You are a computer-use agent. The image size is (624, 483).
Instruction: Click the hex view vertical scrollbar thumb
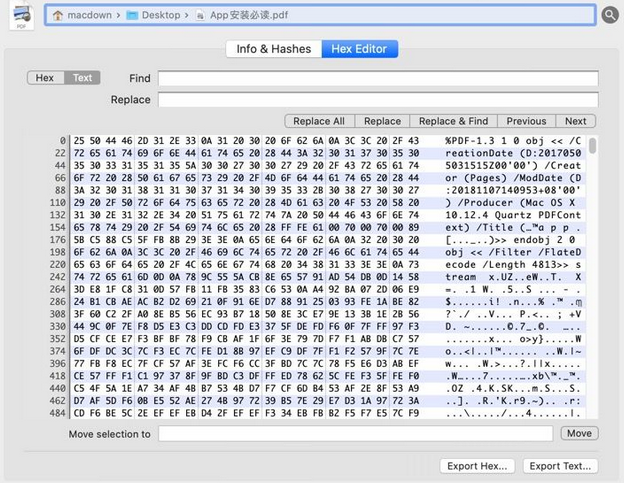tap(593, 146)
